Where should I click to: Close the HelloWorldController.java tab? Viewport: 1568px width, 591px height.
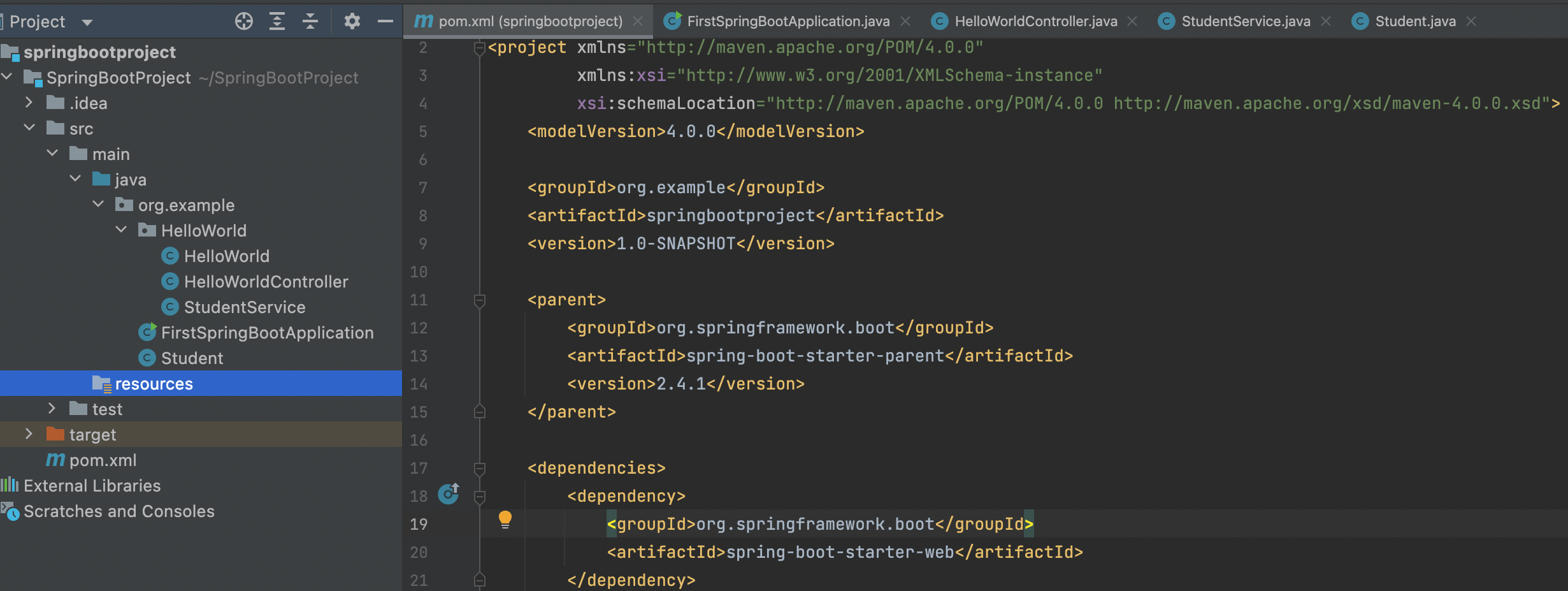[x=1132, y=20]
